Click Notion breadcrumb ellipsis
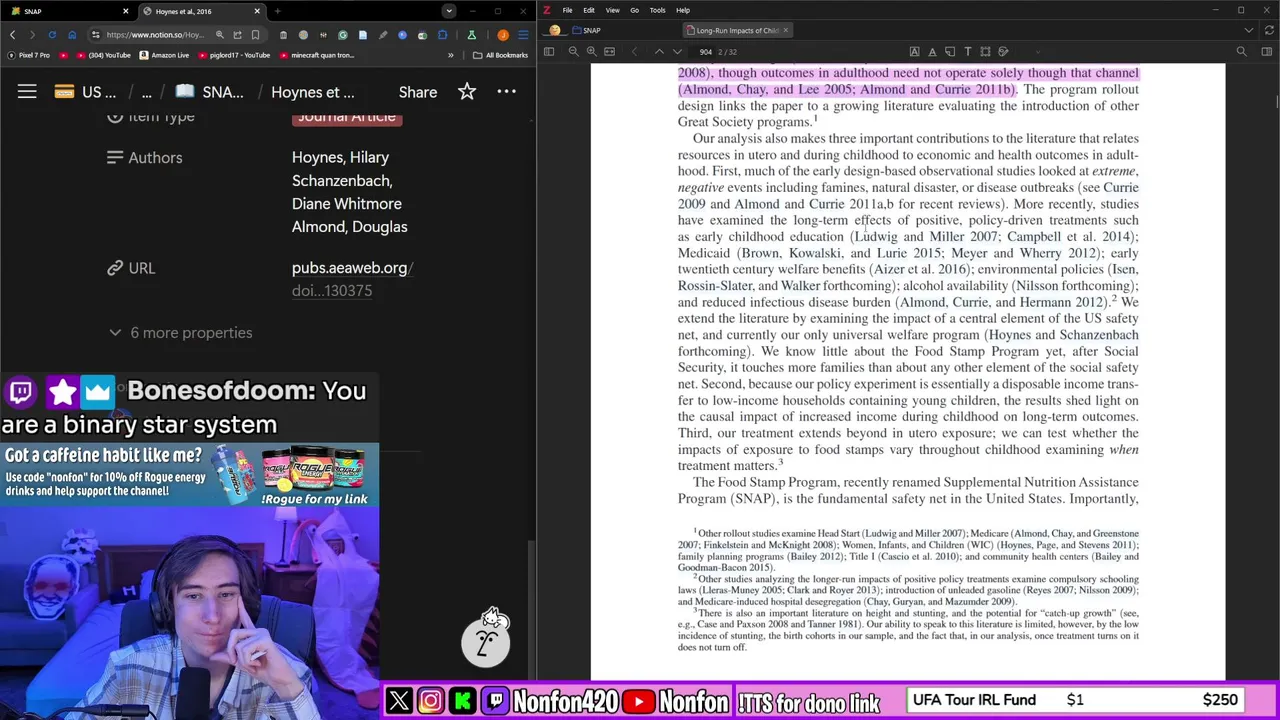The height and width of the screenshot is (720, 1280). tap(146, 92)
